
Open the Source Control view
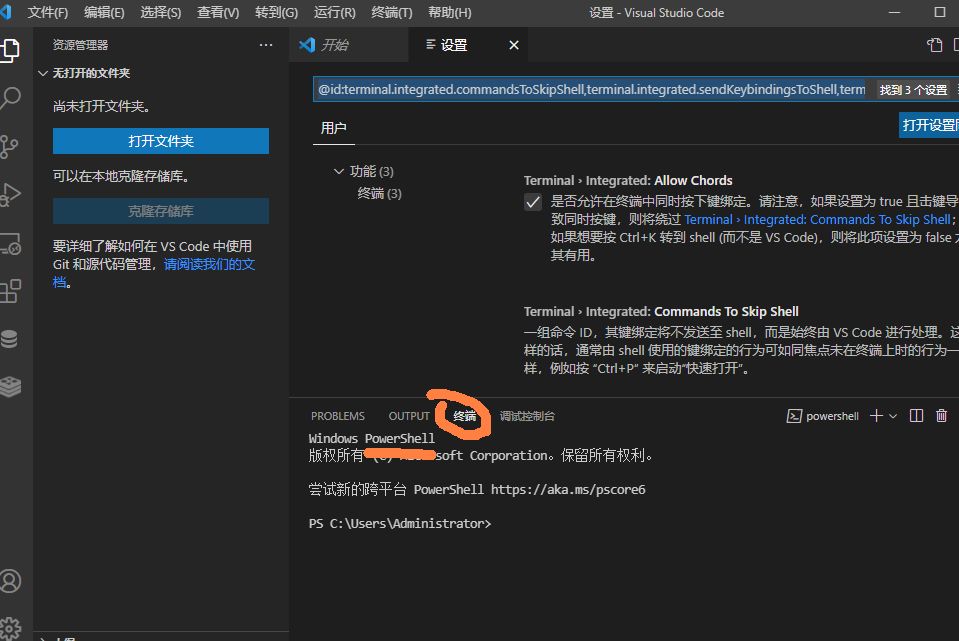pyautogui.click(x=9, y=147)
